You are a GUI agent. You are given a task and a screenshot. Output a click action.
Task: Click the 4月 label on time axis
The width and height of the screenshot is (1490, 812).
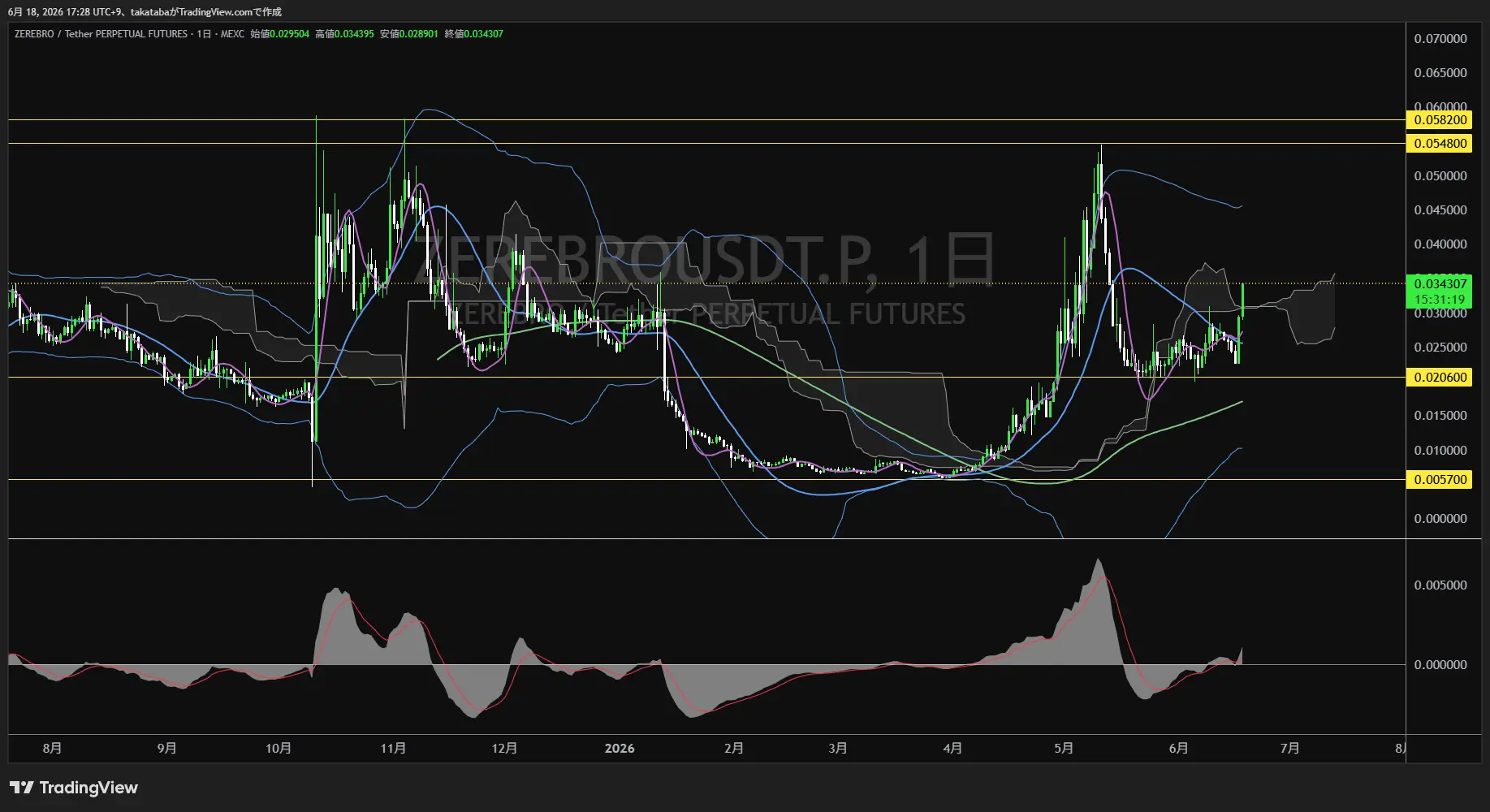point(952,748)
